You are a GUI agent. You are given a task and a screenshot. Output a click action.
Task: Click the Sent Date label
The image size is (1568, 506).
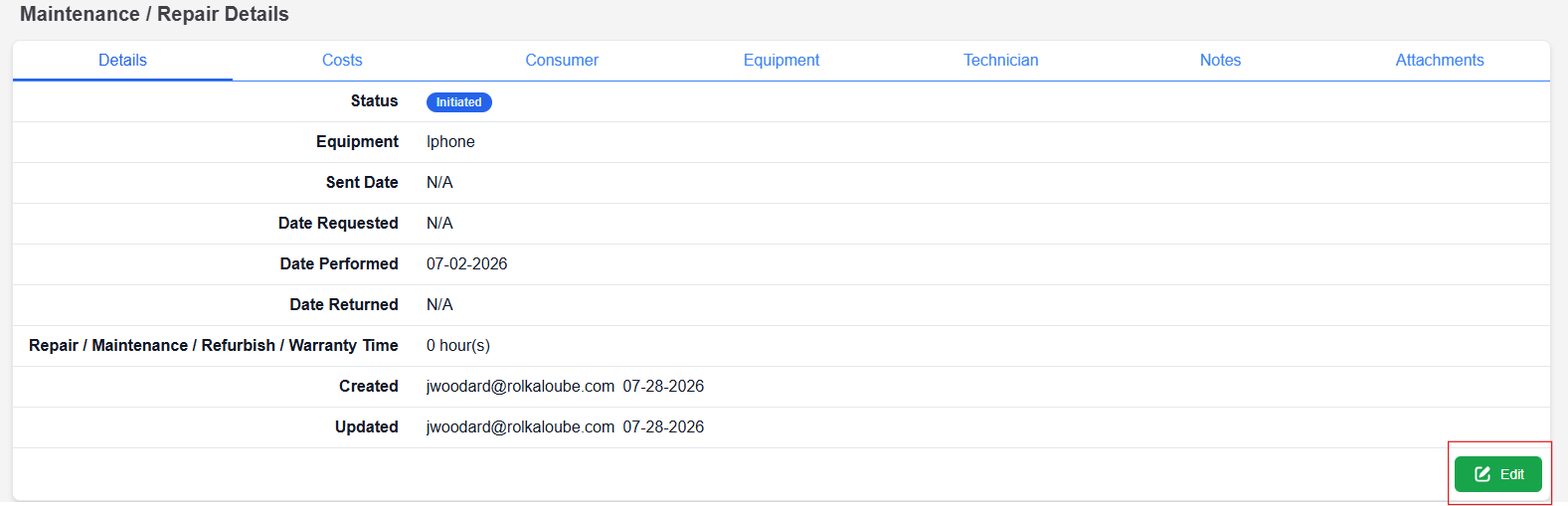coord(362,182)
